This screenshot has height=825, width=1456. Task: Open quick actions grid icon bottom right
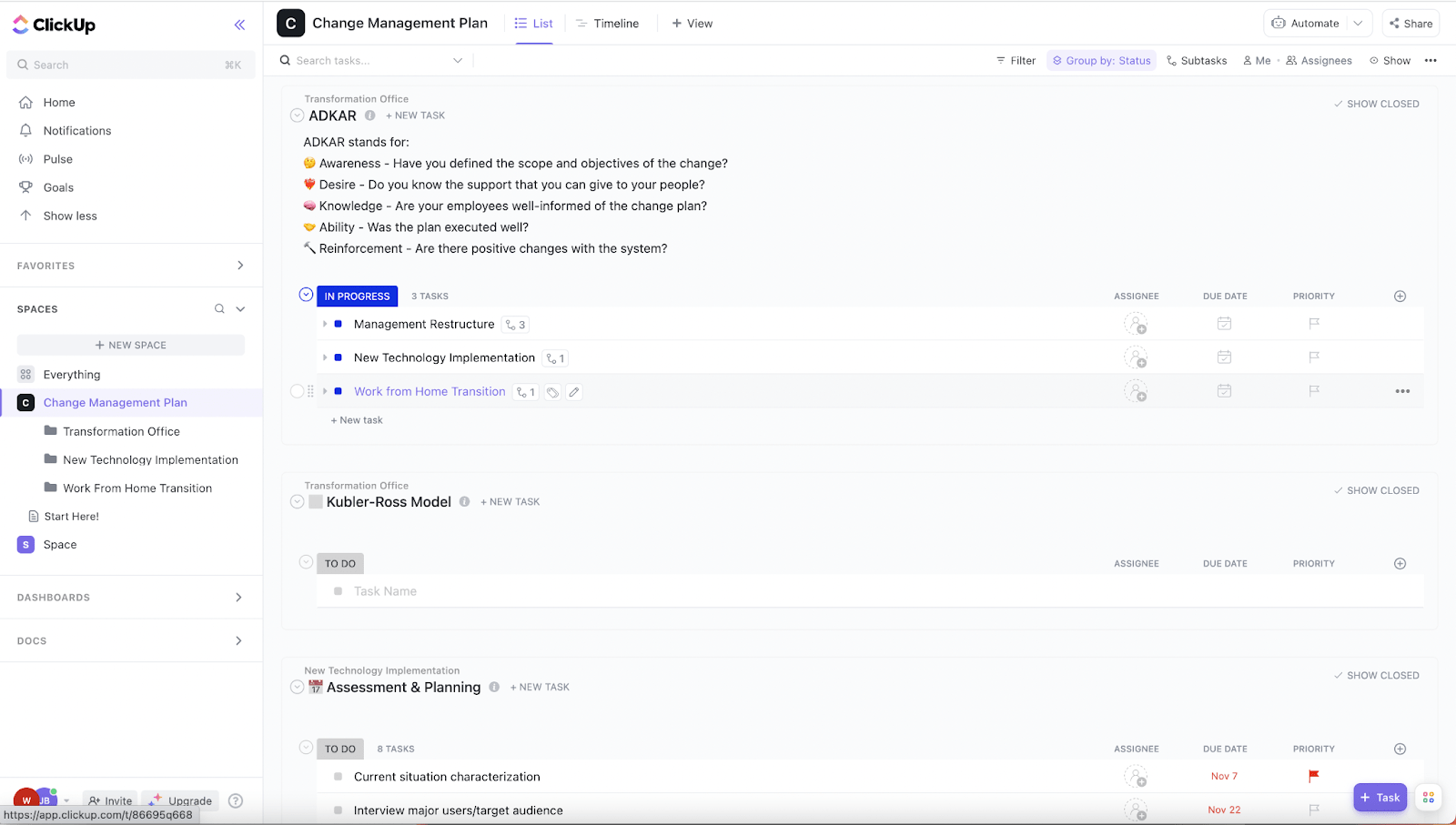tap(1429, 798)
